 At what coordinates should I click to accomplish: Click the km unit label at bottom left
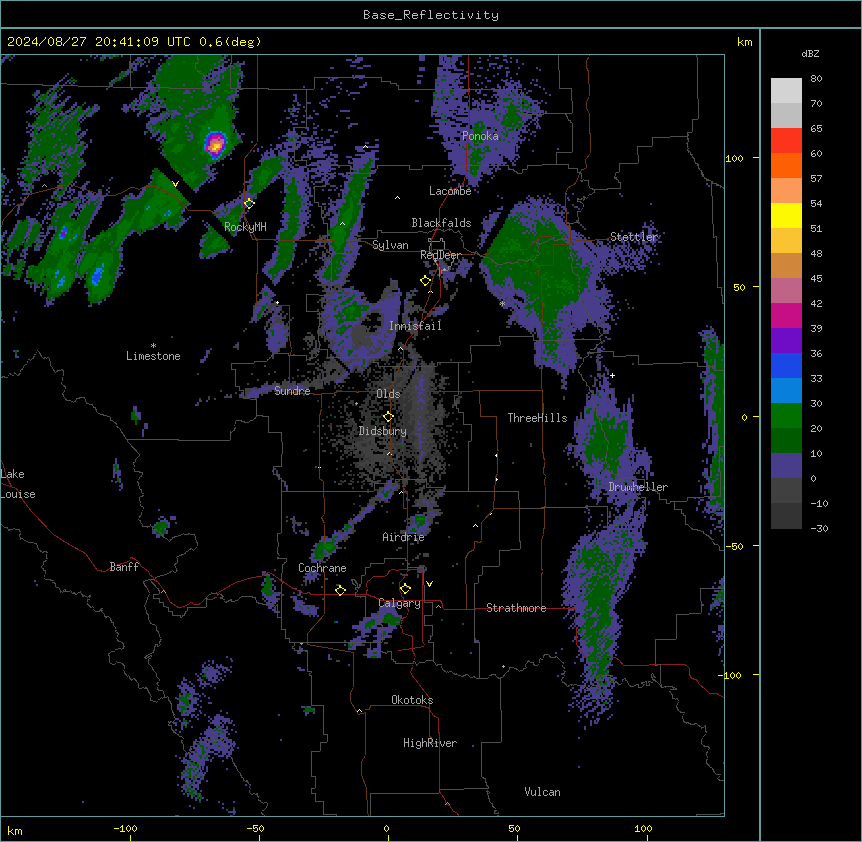(x=15, y=830)
